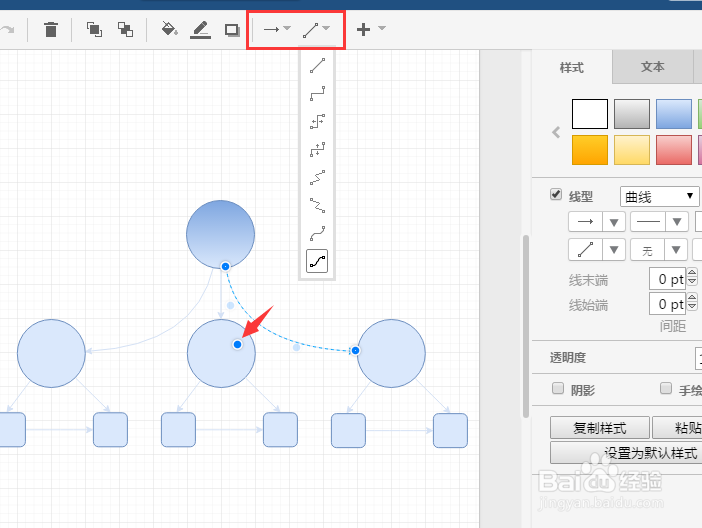Send selection to back icon
Image resolution: width=702 pixels, height=528 pixels.
[x=125, y=30]
